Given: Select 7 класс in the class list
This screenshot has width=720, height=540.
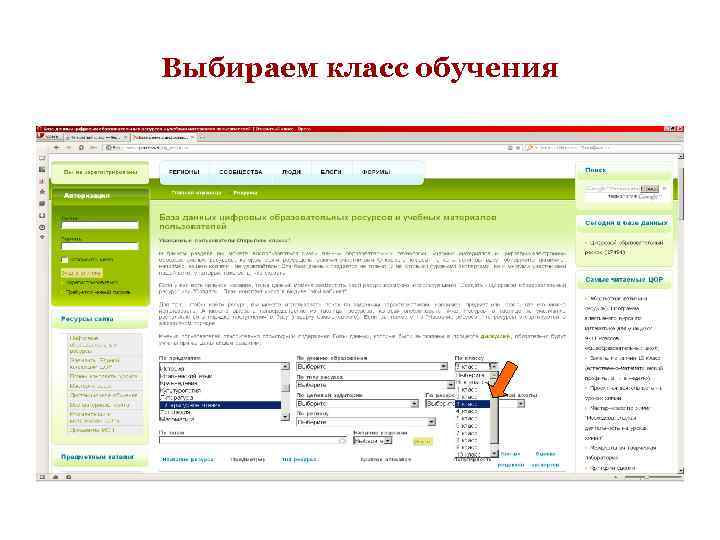Looking at the screenshot, I should tap(472, 433).
